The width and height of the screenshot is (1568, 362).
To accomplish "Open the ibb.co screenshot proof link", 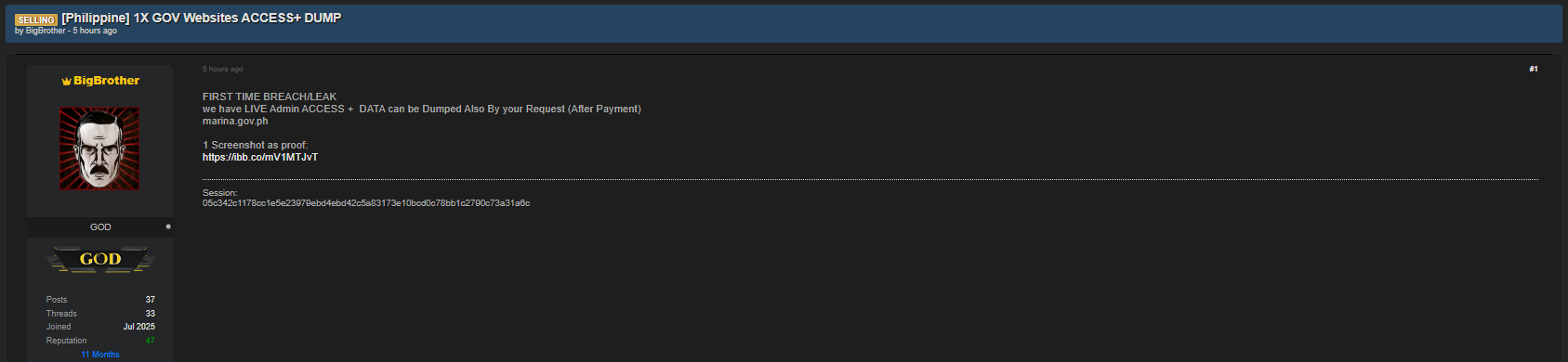I will coord(260,157).
